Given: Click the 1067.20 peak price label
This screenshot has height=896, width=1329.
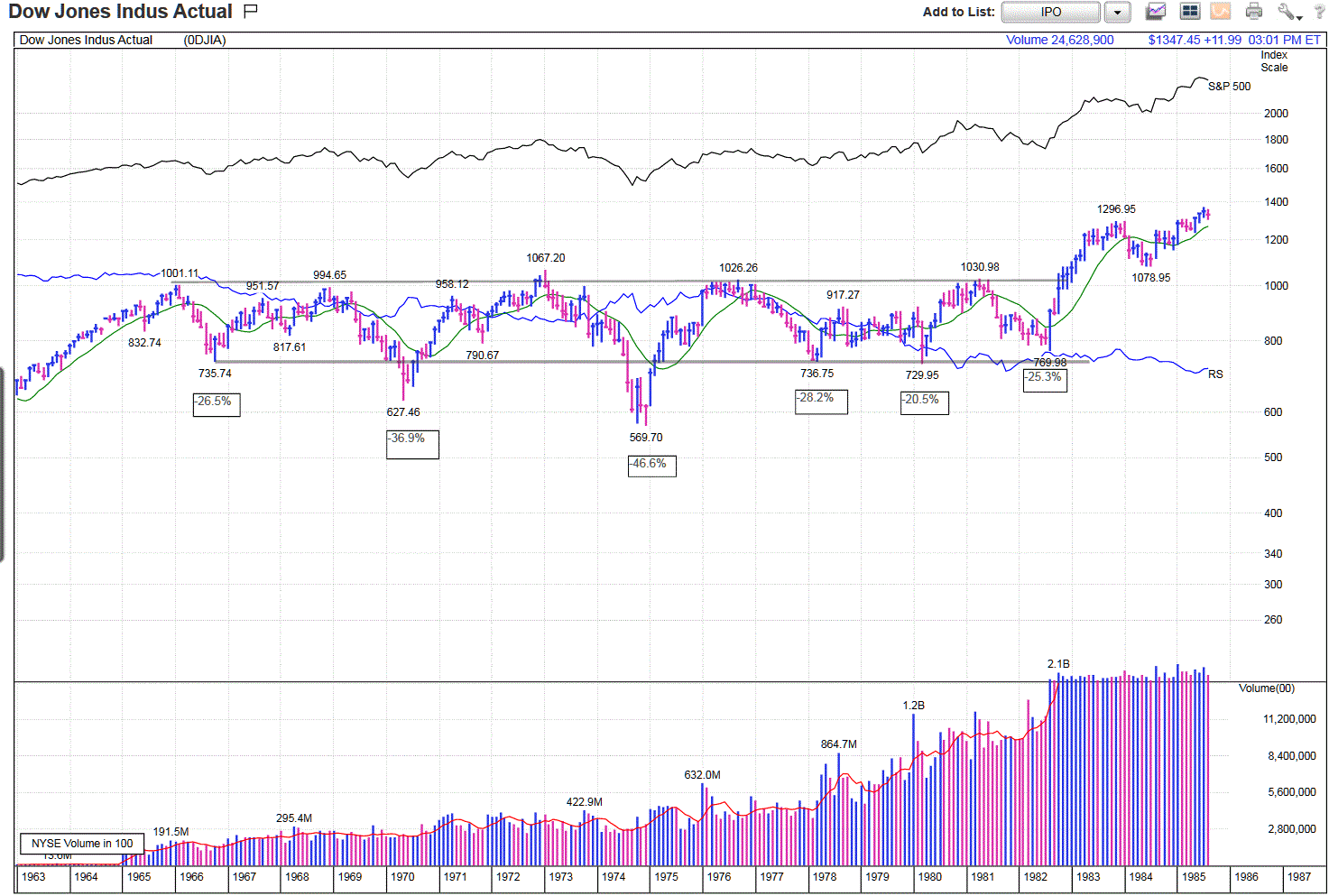Looking at the screenshot, I should [x=546, y=258].
